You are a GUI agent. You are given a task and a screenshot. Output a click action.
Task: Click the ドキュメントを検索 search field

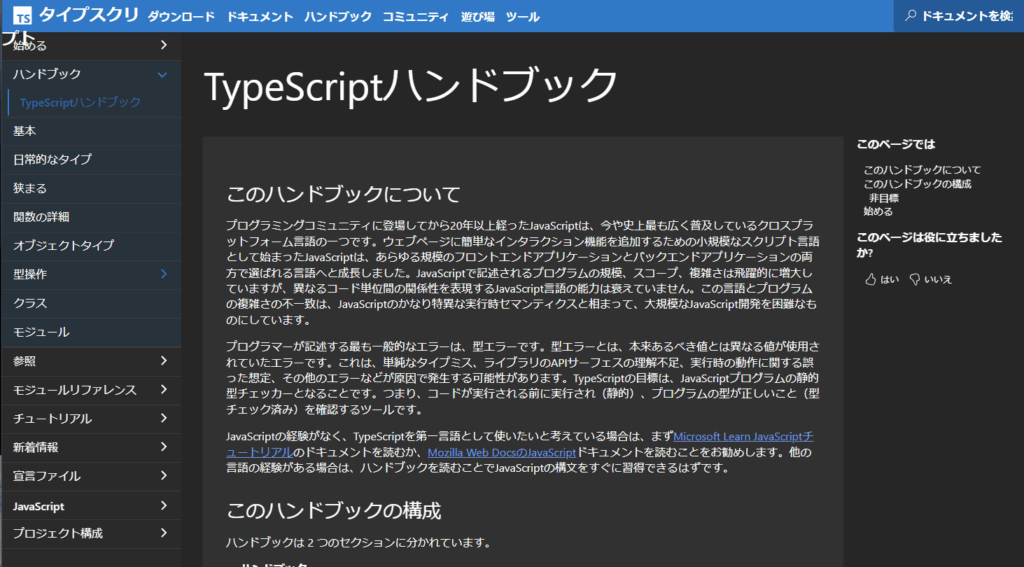(x=959, y=16)
